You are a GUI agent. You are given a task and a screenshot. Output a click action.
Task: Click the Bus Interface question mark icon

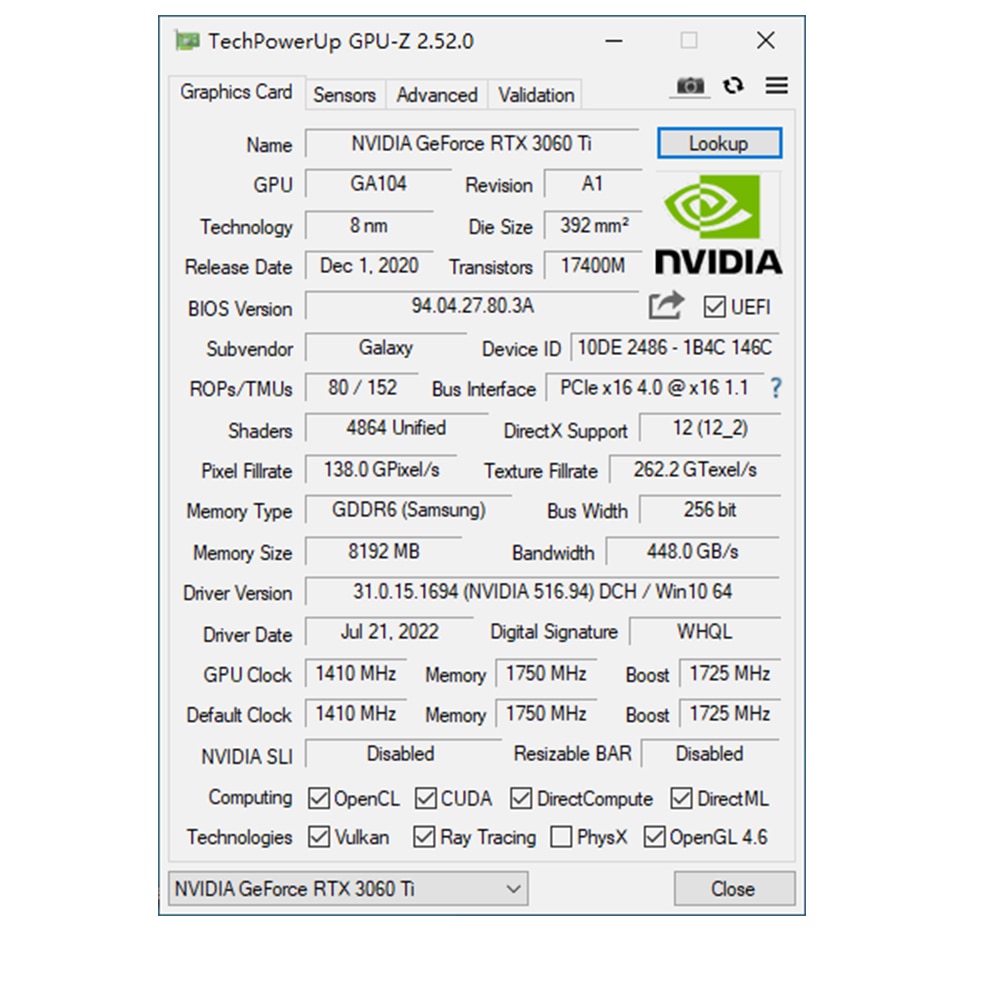(775, 389)
